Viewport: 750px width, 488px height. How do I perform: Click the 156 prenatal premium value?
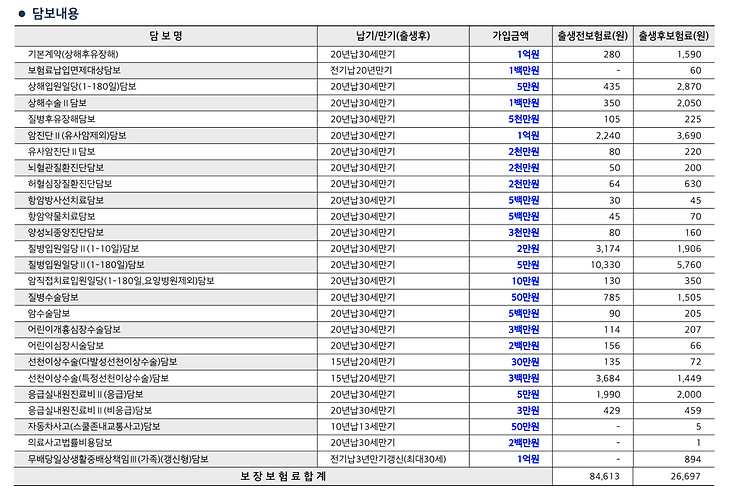(x=612, y=345)
